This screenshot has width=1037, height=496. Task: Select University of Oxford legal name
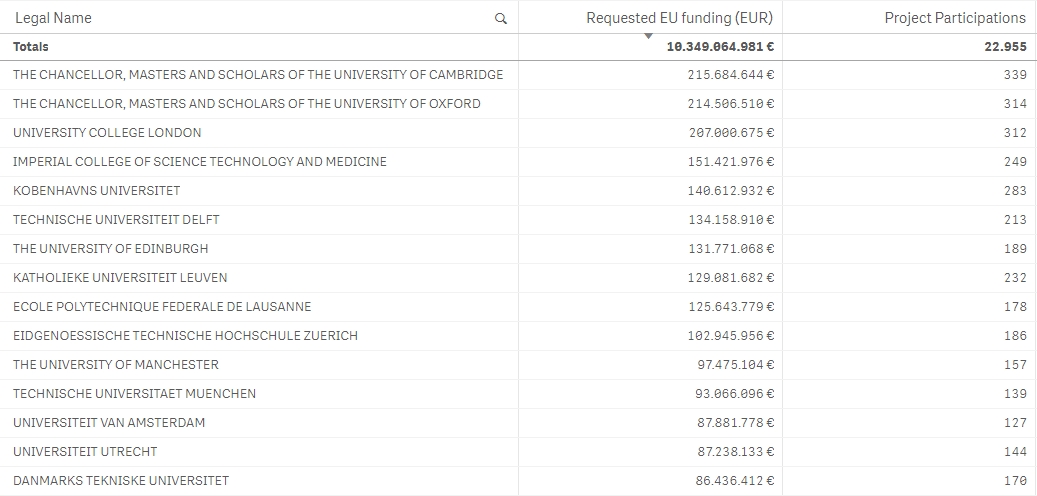click(246, 104)
